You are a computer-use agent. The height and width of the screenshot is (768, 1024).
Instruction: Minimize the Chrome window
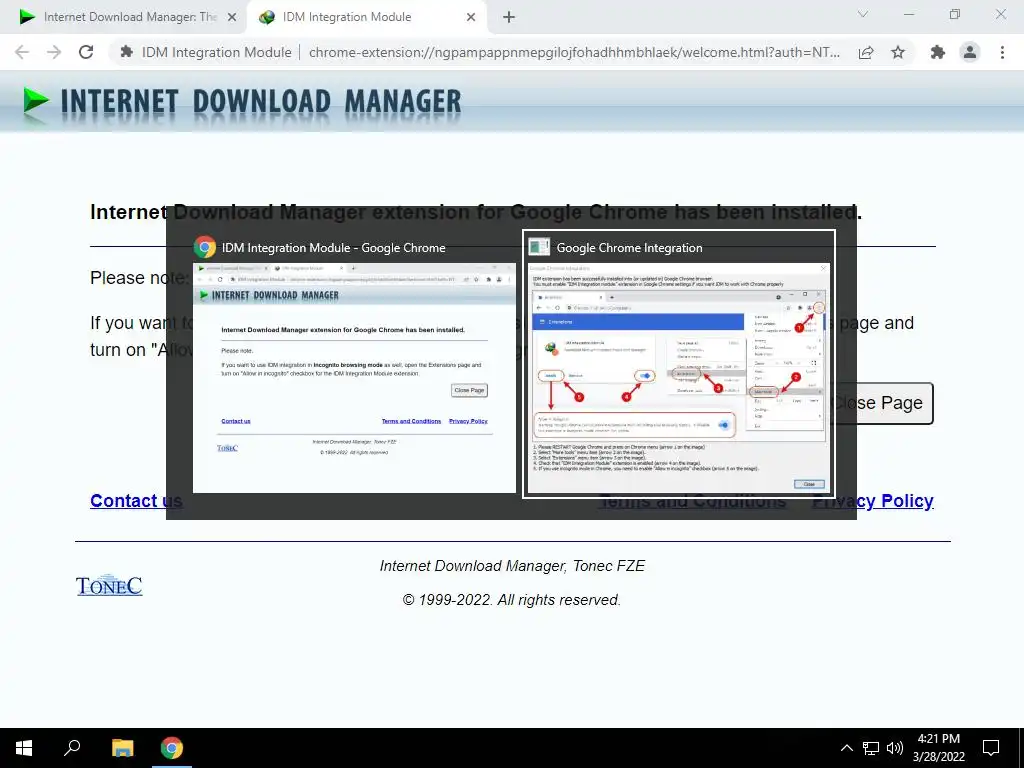909,14
